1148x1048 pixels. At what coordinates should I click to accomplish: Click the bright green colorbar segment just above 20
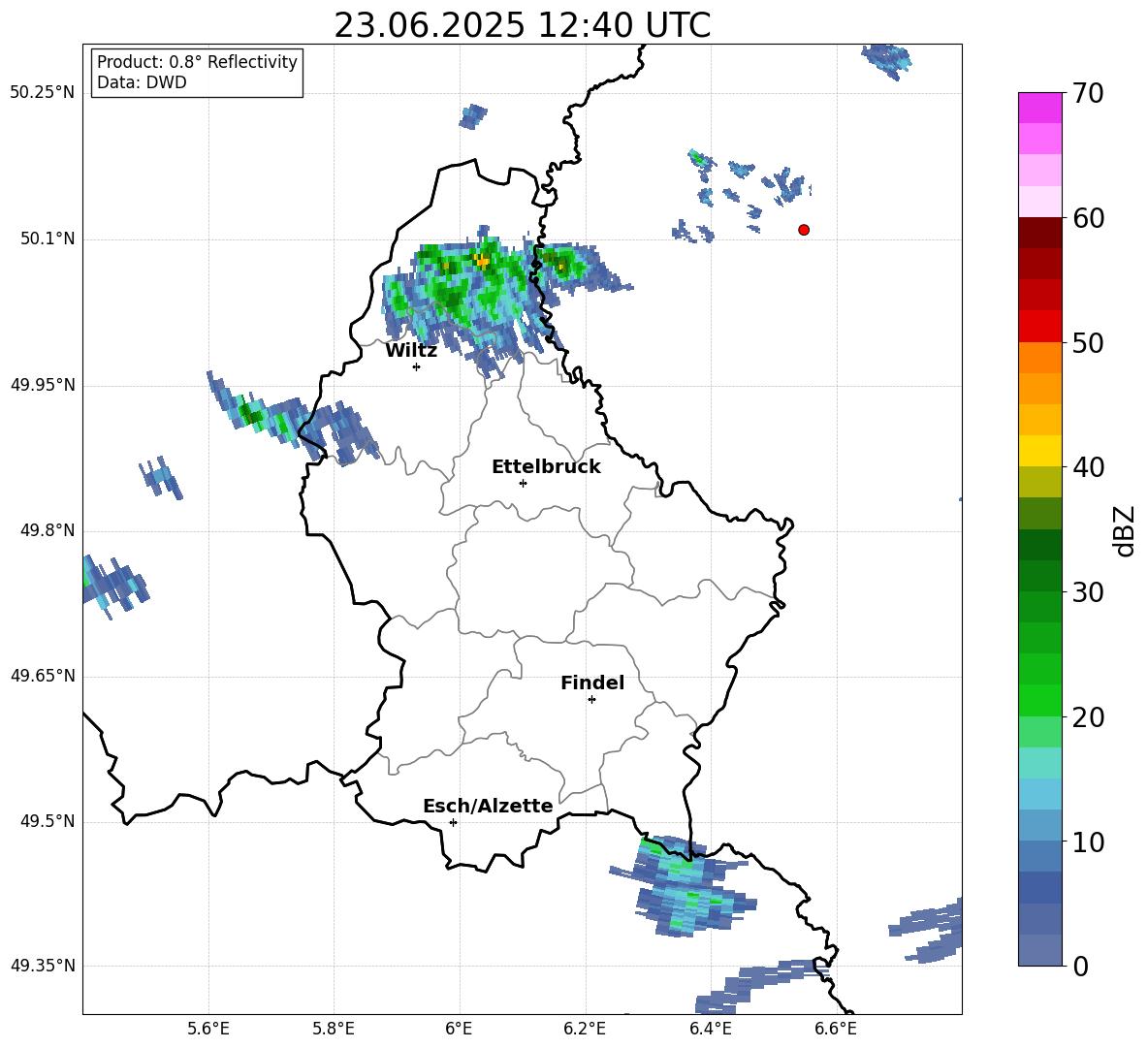pos(1040,701)
